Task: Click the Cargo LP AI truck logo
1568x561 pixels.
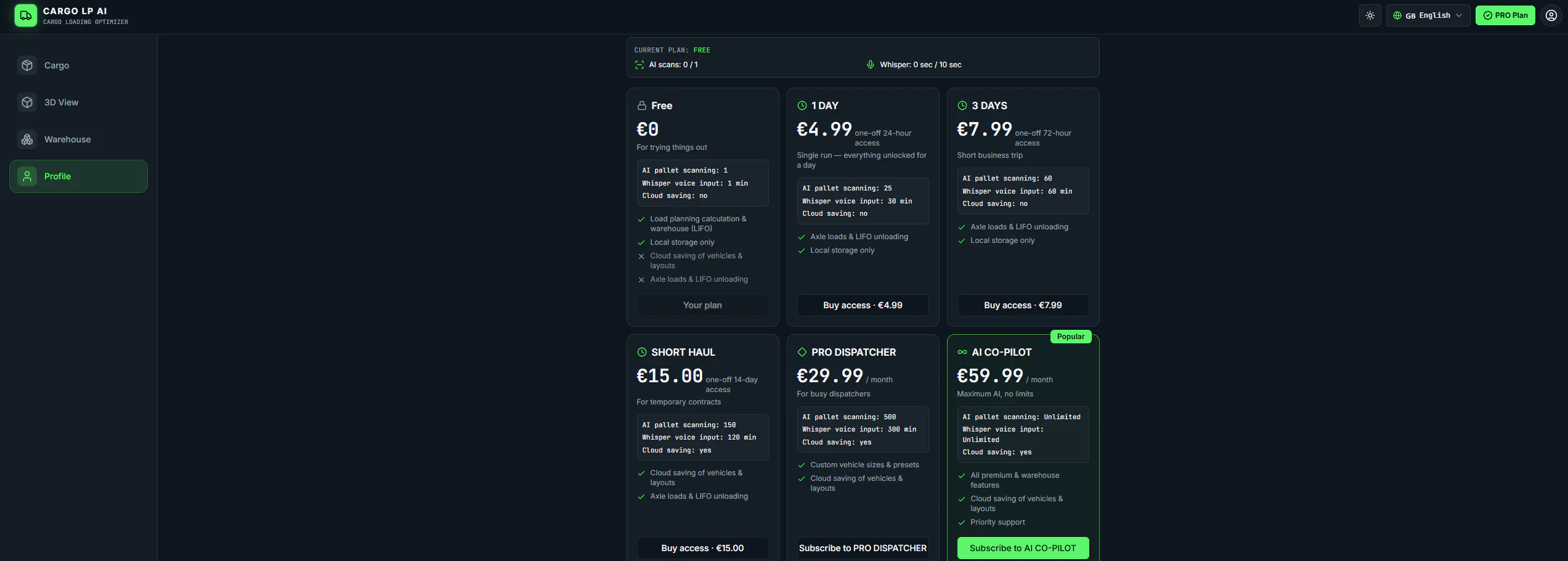Action: point(26,15)
